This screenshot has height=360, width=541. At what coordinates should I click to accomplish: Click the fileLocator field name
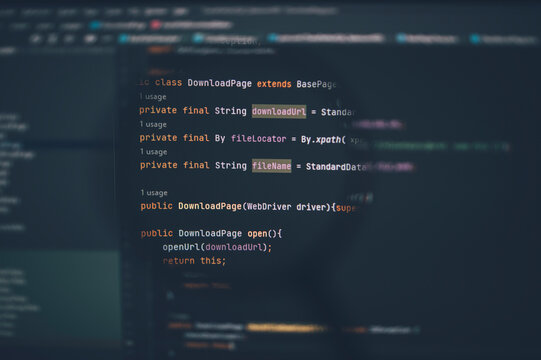pos(258,139)
